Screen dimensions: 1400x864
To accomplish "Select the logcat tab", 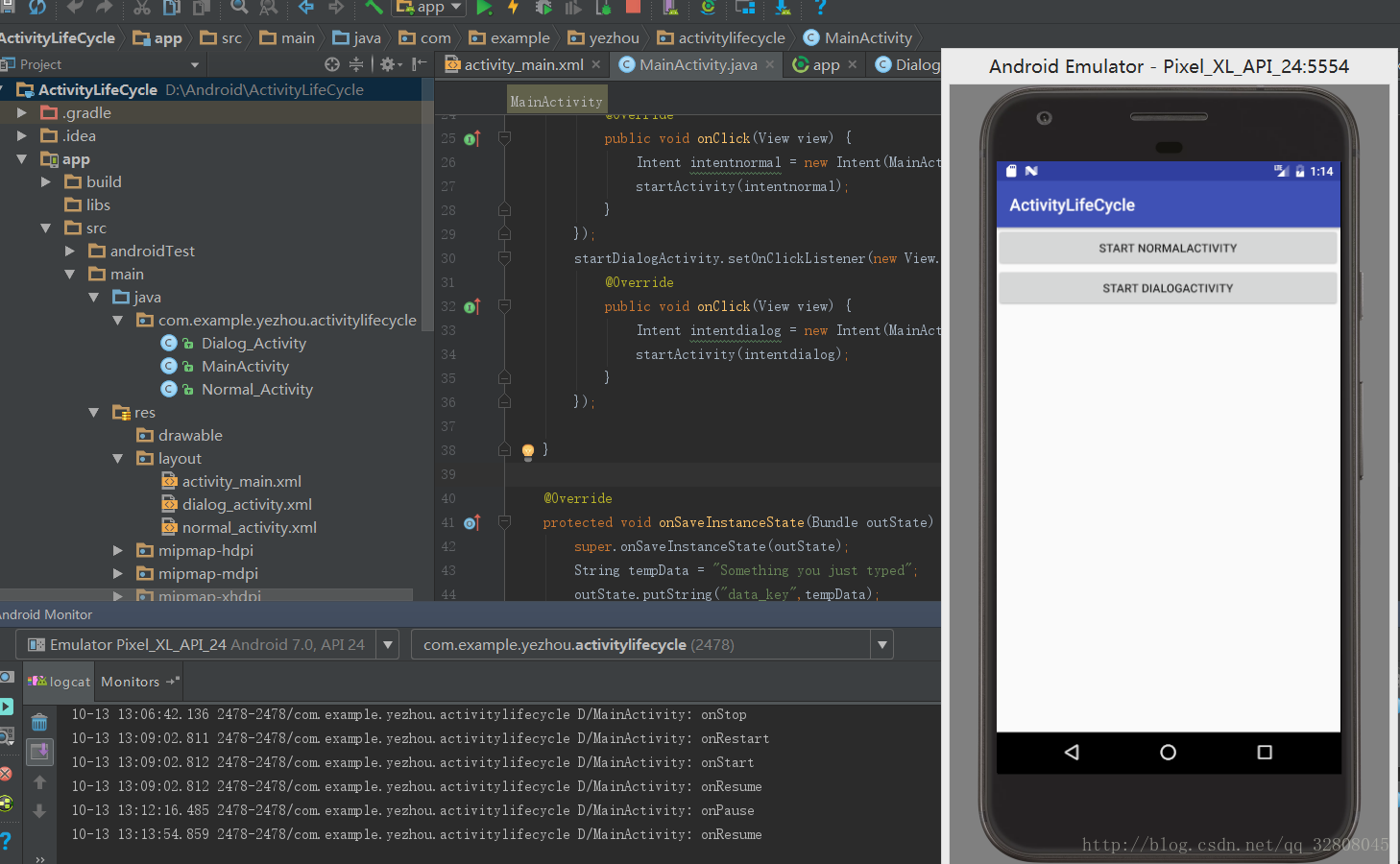I will (x=60, y=682).
